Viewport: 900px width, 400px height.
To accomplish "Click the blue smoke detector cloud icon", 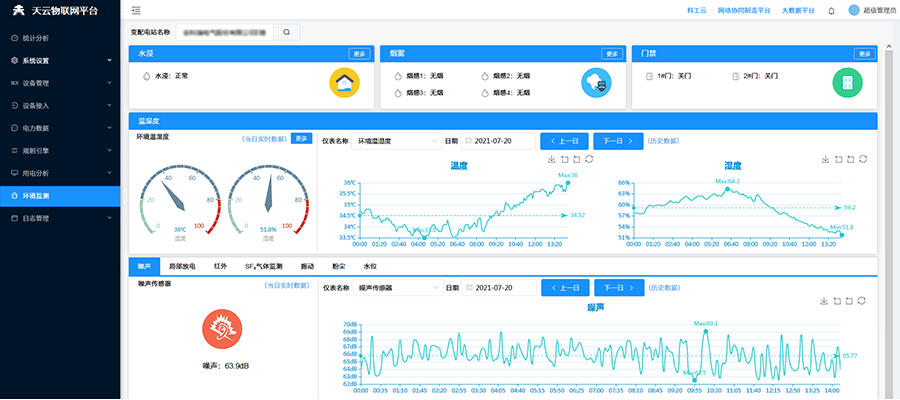I will pyautogui.click(x=596, y=83).
